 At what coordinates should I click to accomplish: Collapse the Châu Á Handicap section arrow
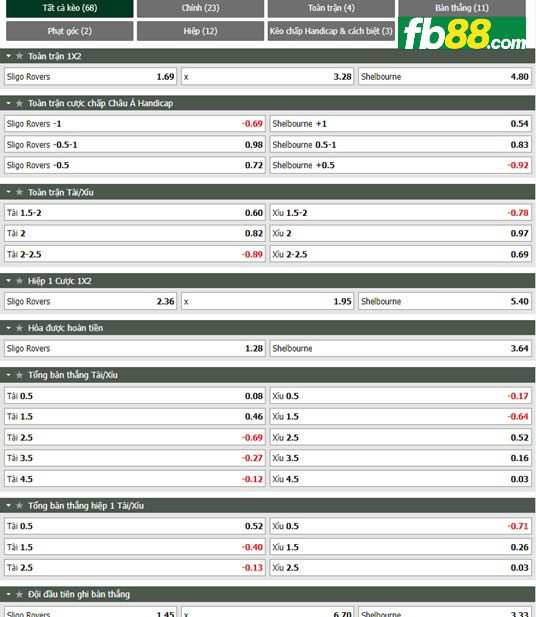9,103
